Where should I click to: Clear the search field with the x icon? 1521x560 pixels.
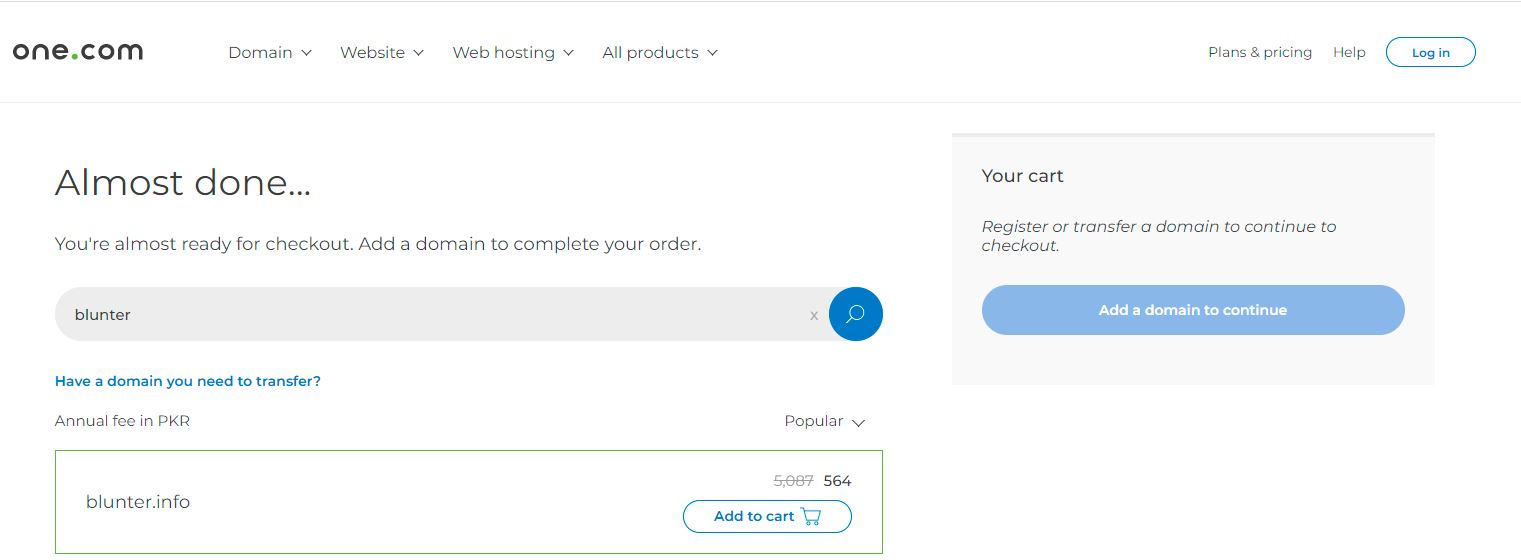[x=814, y=315]
